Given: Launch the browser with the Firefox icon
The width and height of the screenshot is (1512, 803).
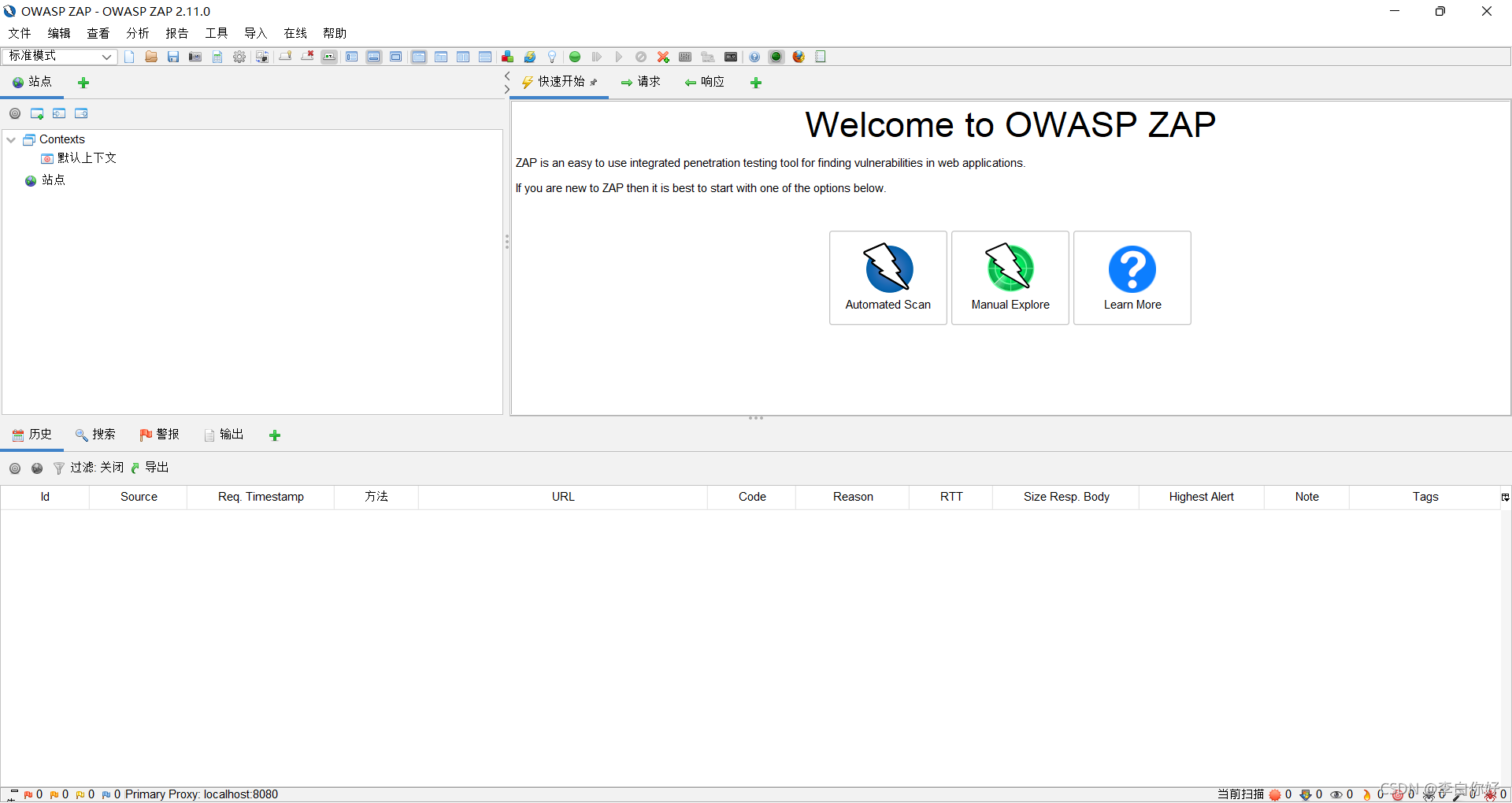Looking at the screenshot, I should point(799,57).
